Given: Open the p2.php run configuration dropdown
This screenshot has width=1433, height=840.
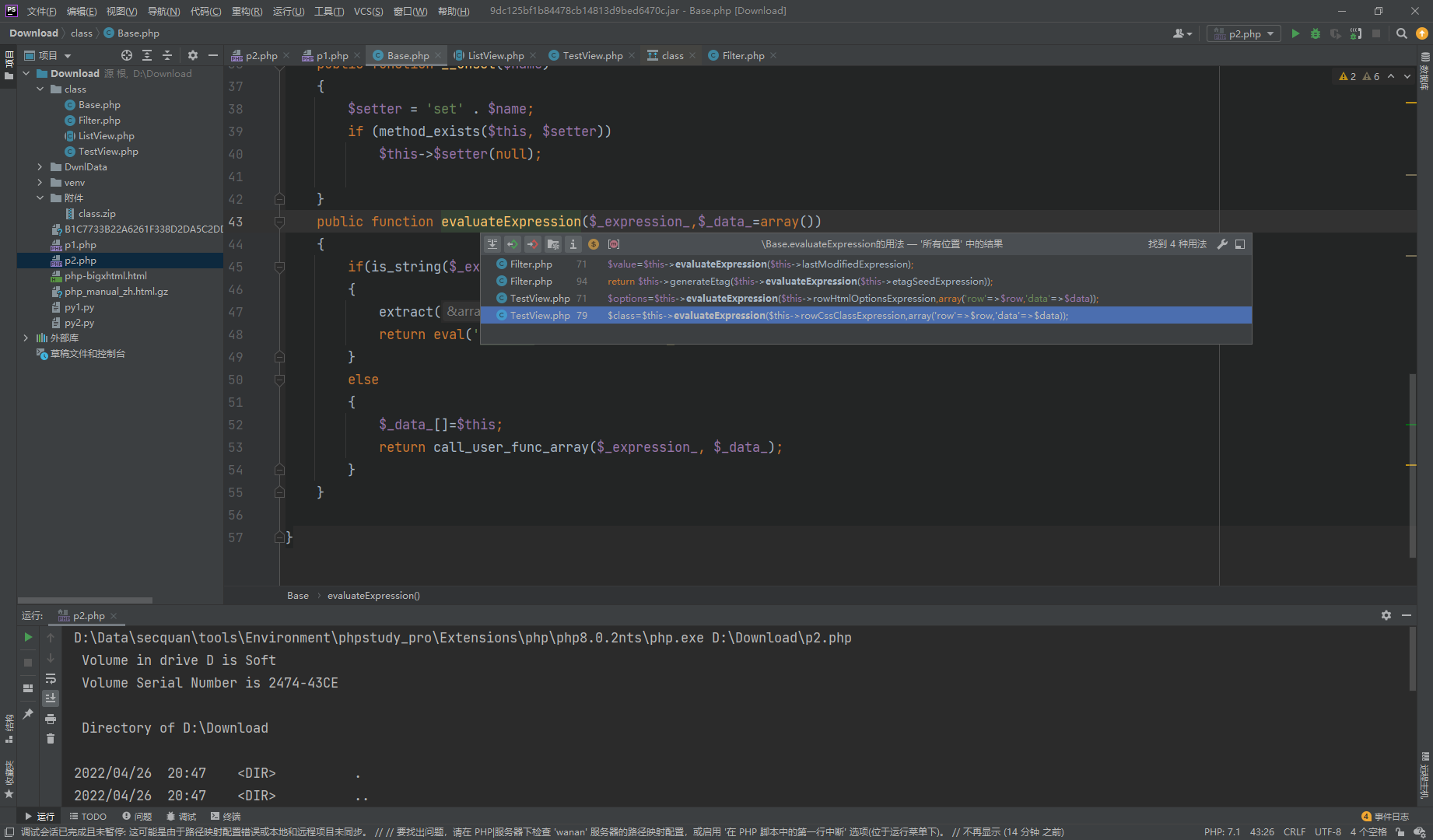Looking at the screenshot, I should pyautogui.click(x=1244, y=33).
